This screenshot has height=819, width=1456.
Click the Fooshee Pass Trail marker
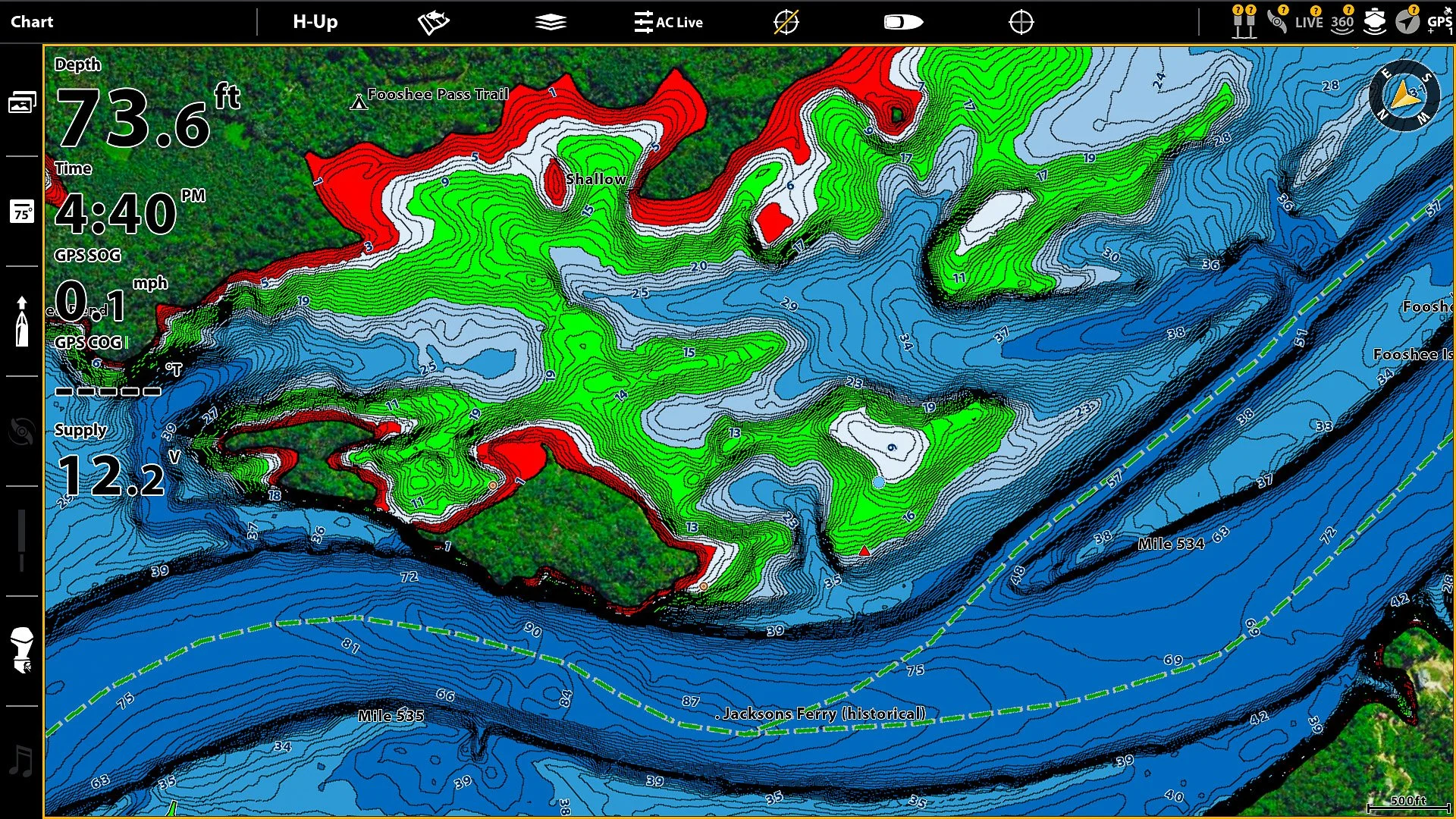click(x=359, y=102)
